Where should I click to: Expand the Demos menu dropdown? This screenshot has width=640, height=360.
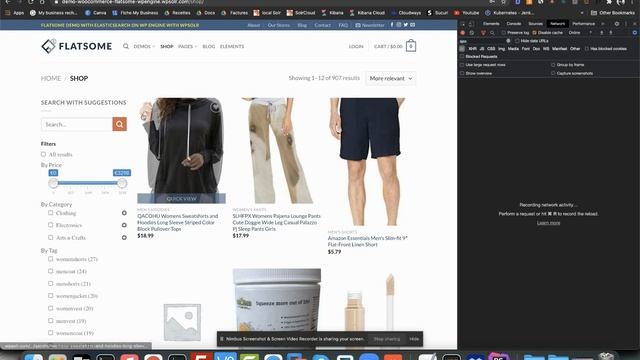[x=144, y=46]
